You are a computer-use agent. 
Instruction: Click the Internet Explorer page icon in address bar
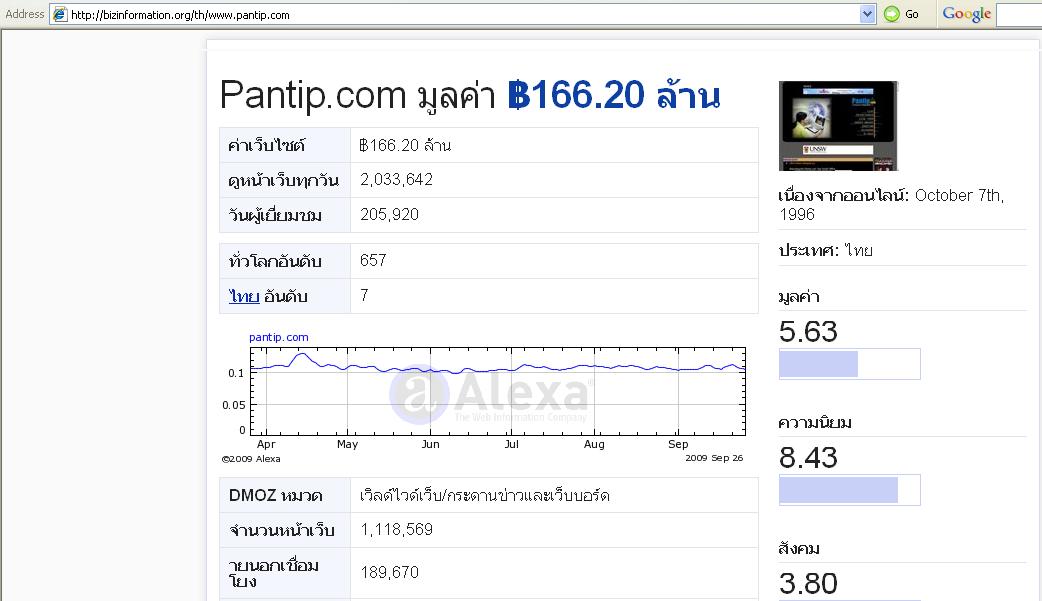tap(60, 14)
